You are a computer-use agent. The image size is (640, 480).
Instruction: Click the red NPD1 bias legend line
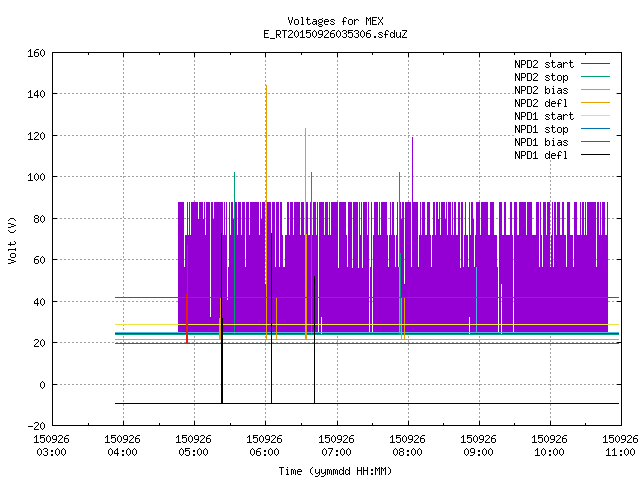point(595,142)
